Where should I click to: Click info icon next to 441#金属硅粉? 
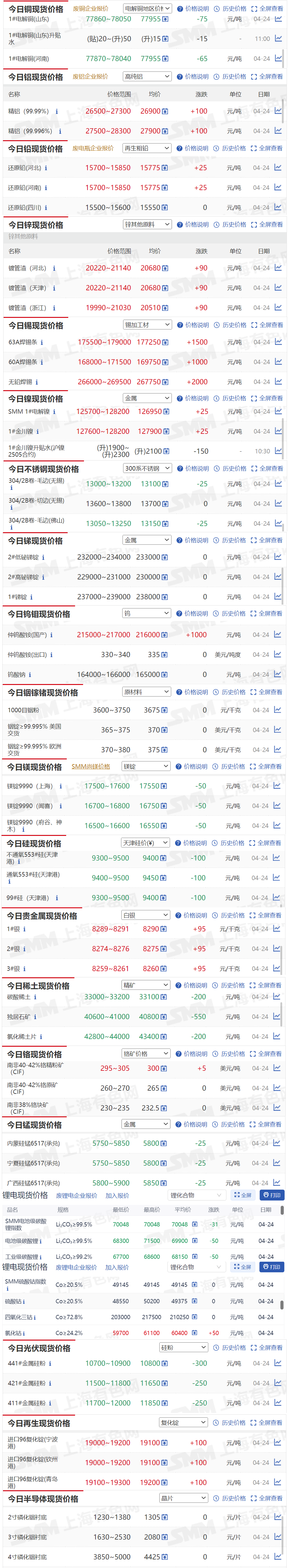[50, 1363]
